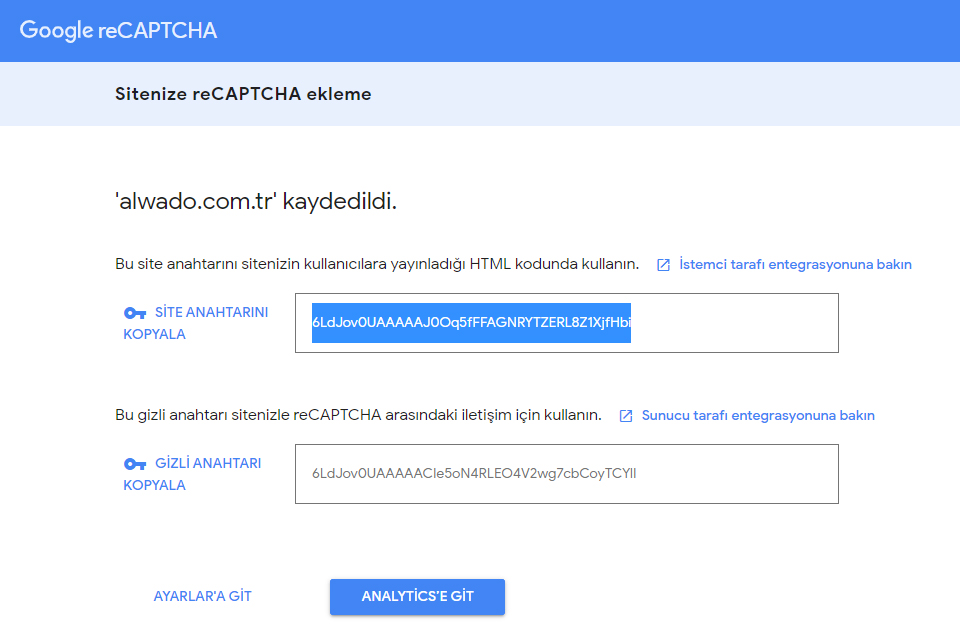Go to settings with AYARLAR'A GİT
Image resolution: width=960 pixels, height=638 pixels.
203,596
